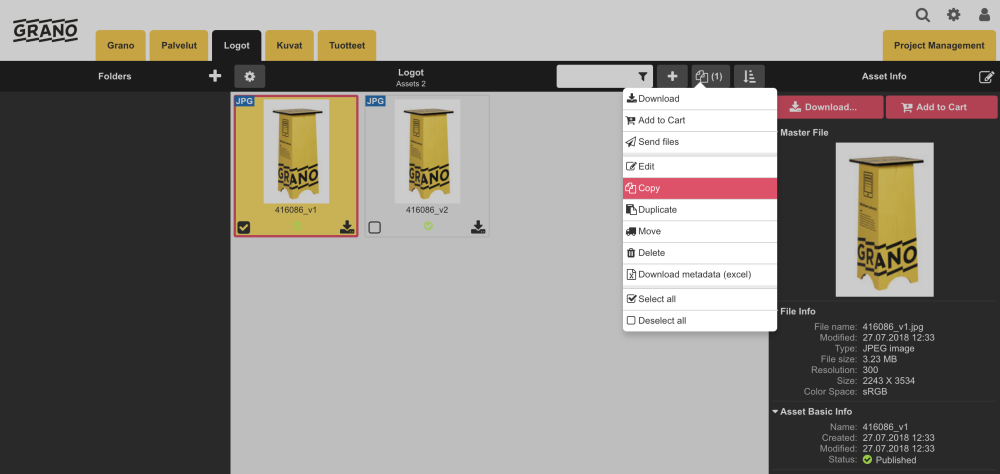The image size is (1000, 474).
Task: Click the Grano logo
Action: [x=46, y=31]
